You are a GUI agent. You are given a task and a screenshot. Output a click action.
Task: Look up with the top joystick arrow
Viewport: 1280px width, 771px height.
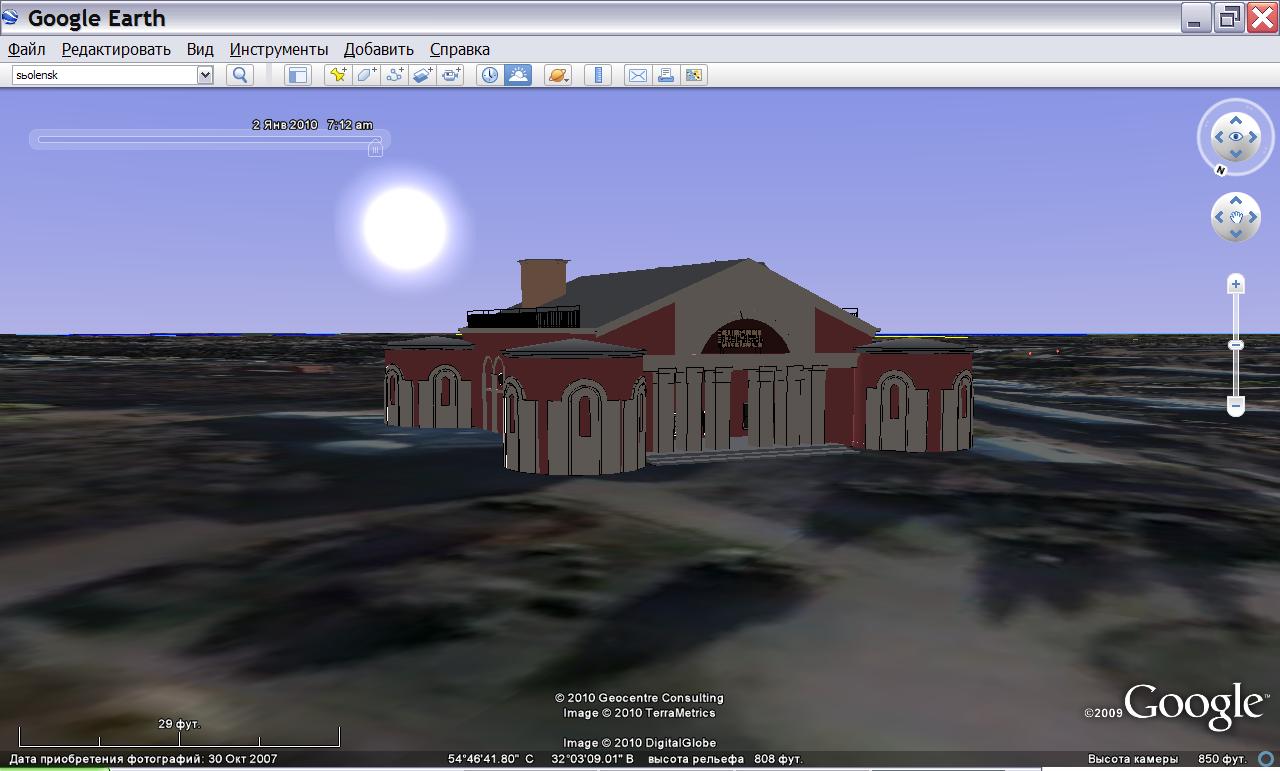pos(1236,120)
